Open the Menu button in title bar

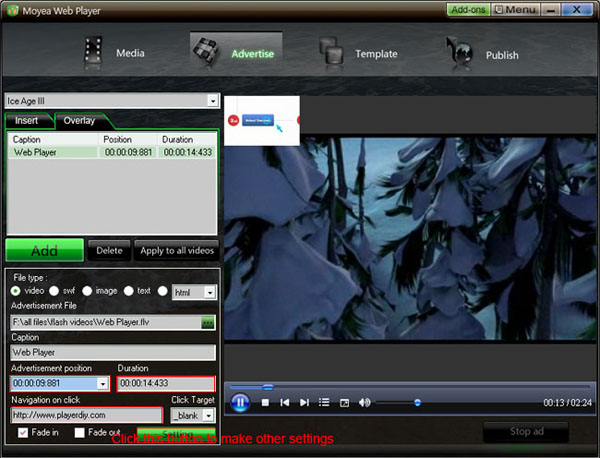coord(515,10)
